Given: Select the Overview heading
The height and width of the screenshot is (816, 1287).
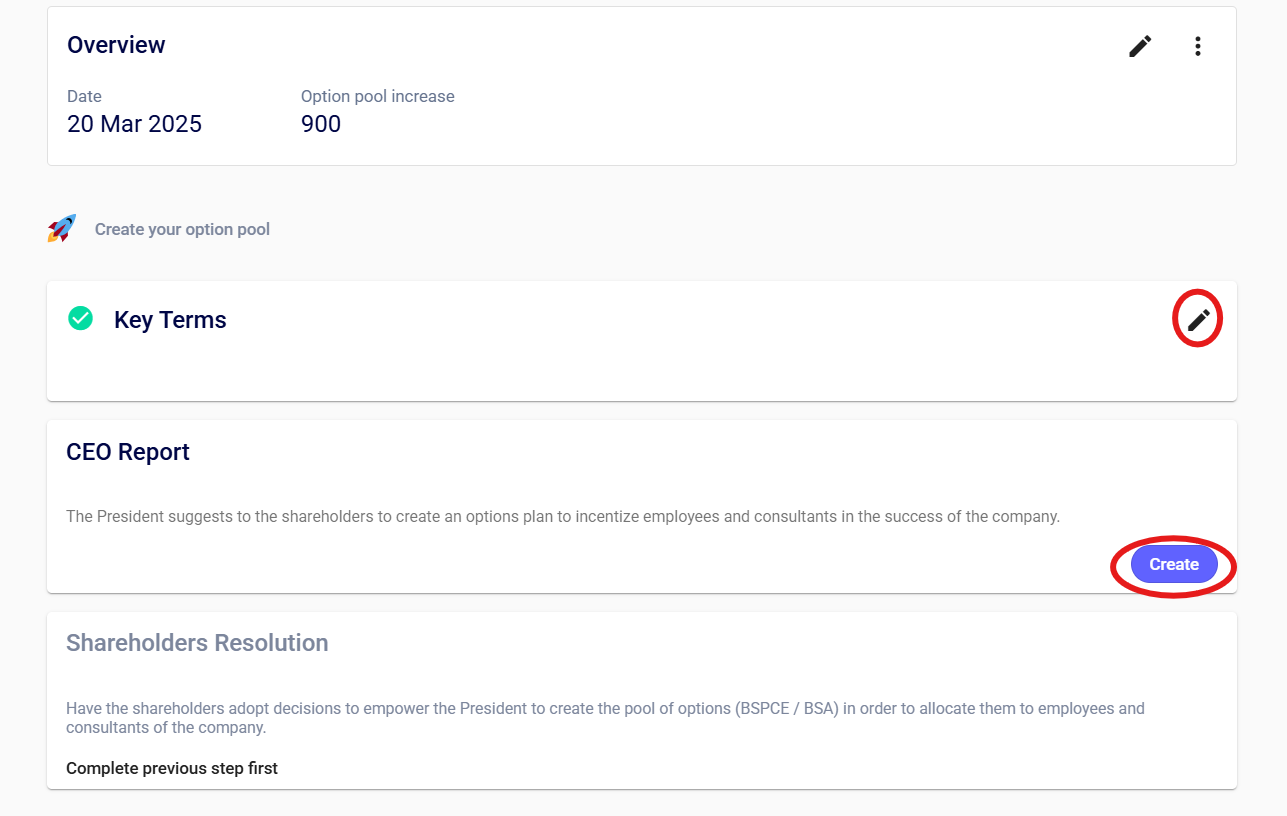Looking at the screenshot, I should [x=116, y=45].
